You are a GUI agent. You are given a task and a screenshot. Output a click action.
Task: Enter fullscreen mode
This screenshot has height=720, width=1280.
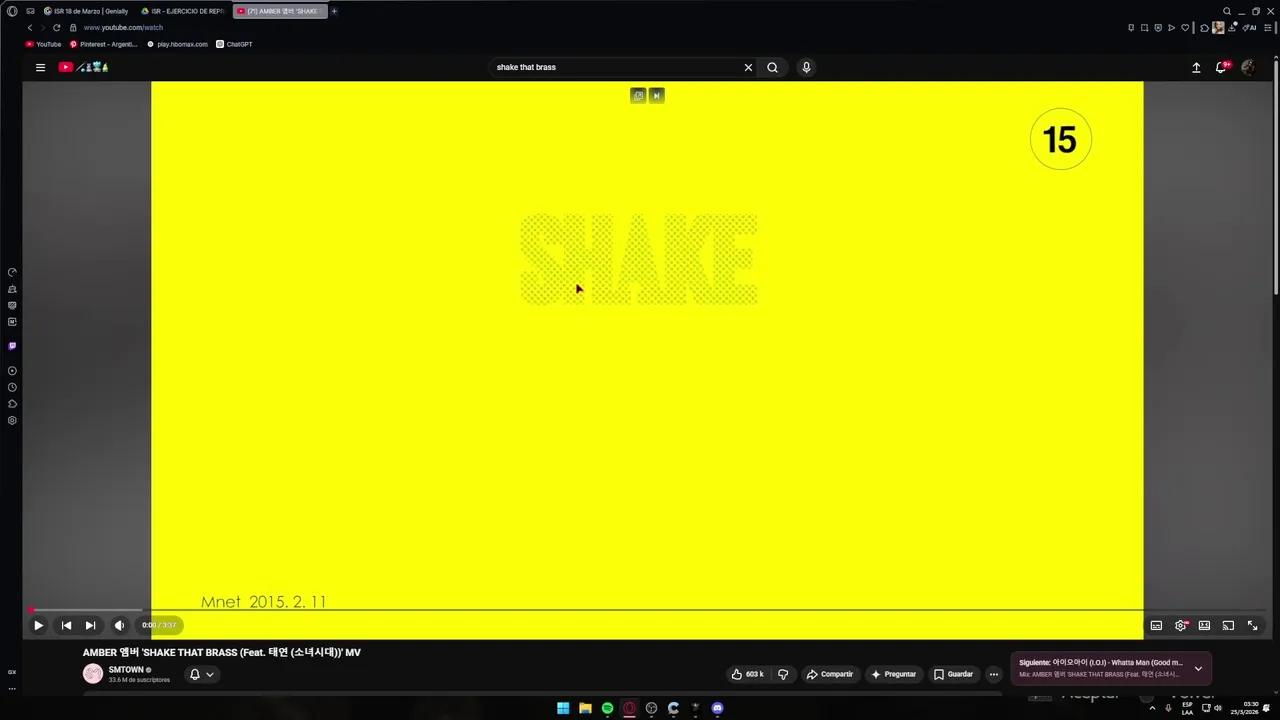coord(1252,625)
